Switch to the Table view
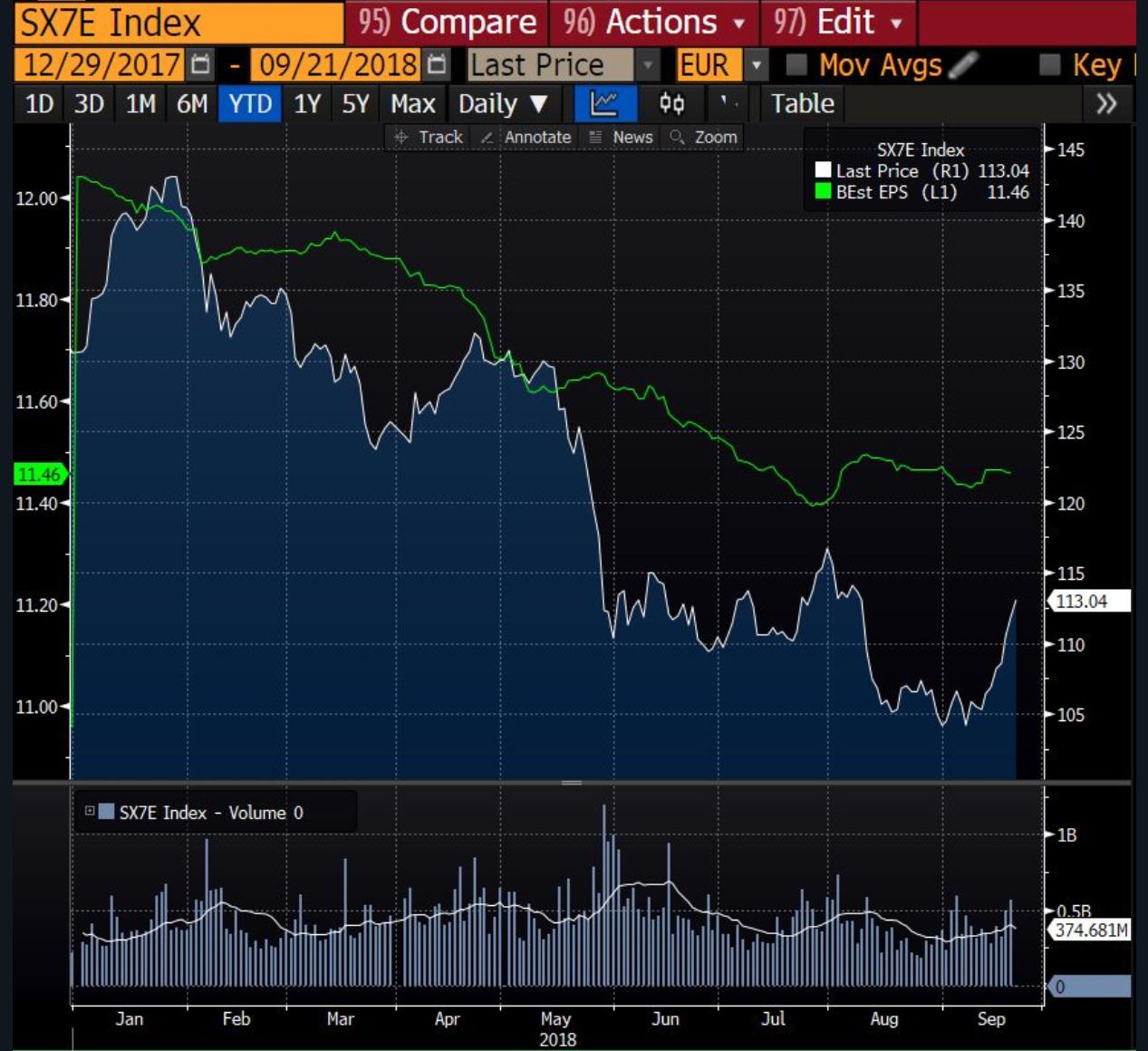The height and width of the screenshot is (1051, 1148). (802, 104)
